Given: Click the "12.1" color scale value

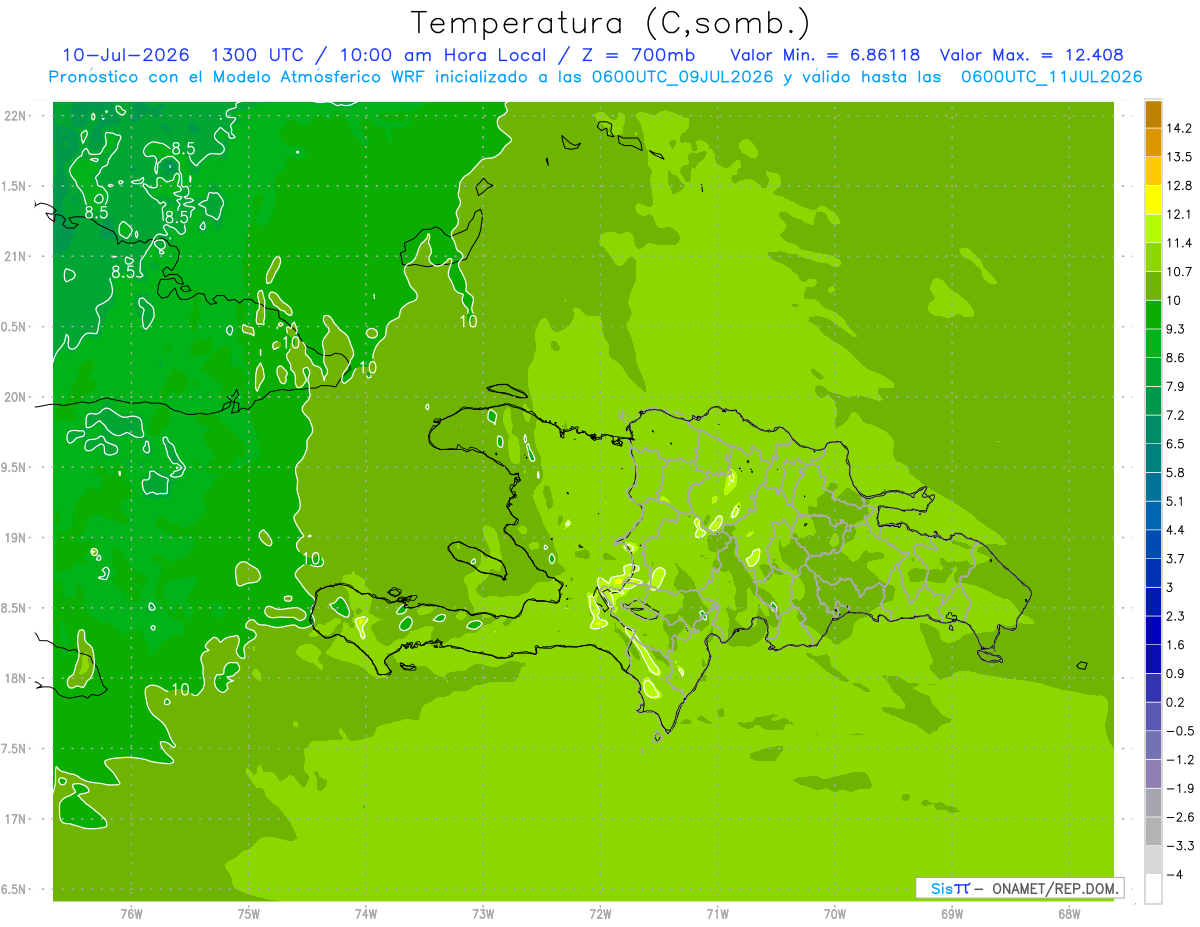Looking at the screenshot, I should [x=1179, y=214].
